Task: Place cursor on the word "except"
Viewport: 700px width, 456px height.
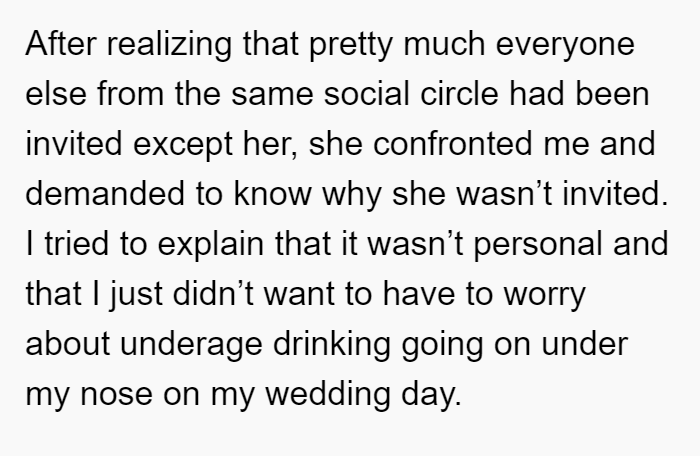Action: [x=183, y=146]
